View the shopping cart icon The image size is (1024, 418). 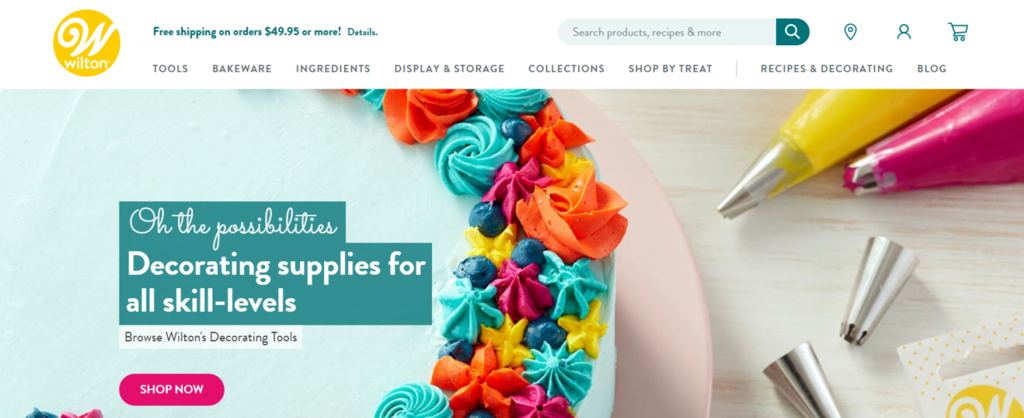[x=958, y=31]
